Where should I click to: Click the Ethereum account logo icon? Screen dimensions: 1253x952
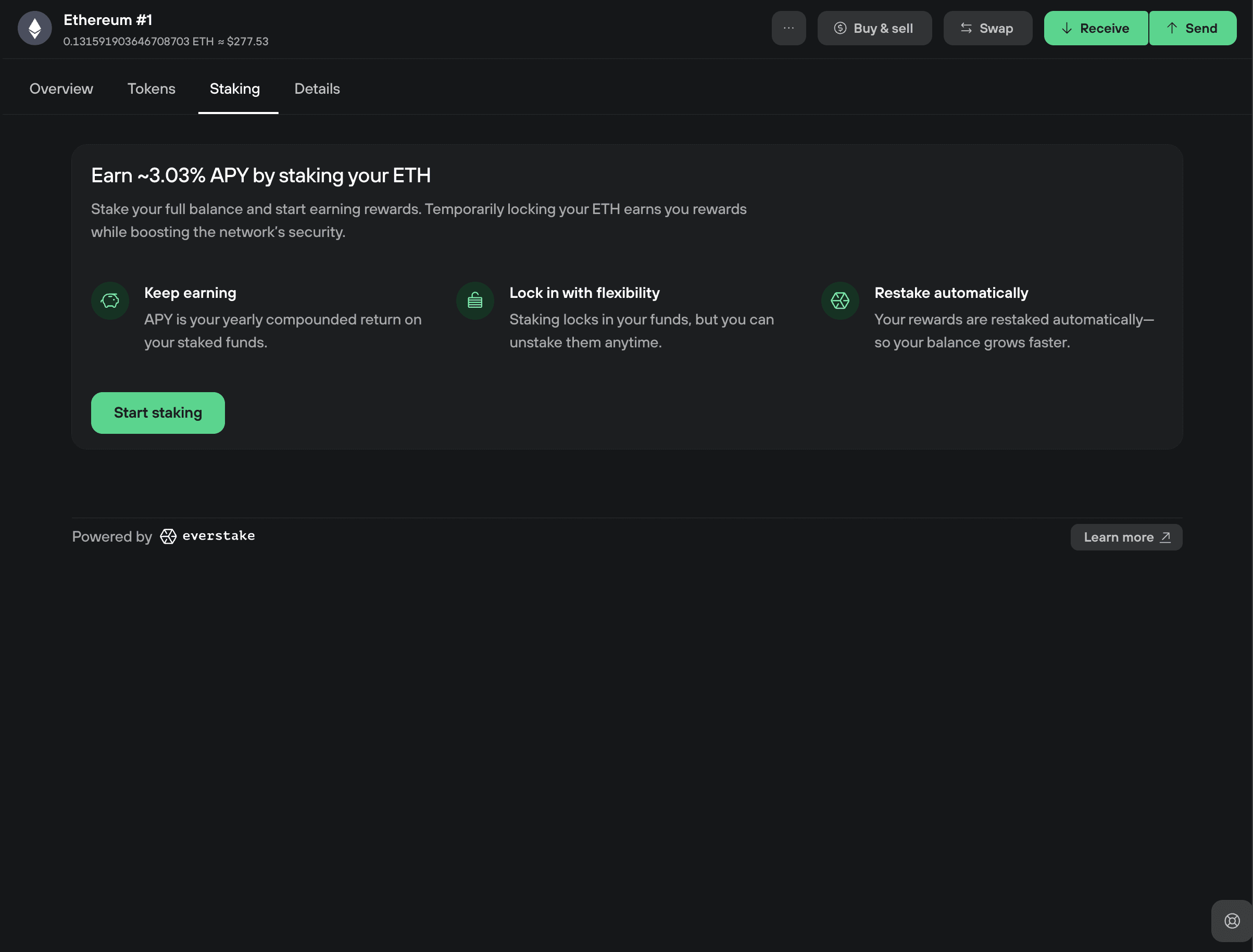coord(34,28)
